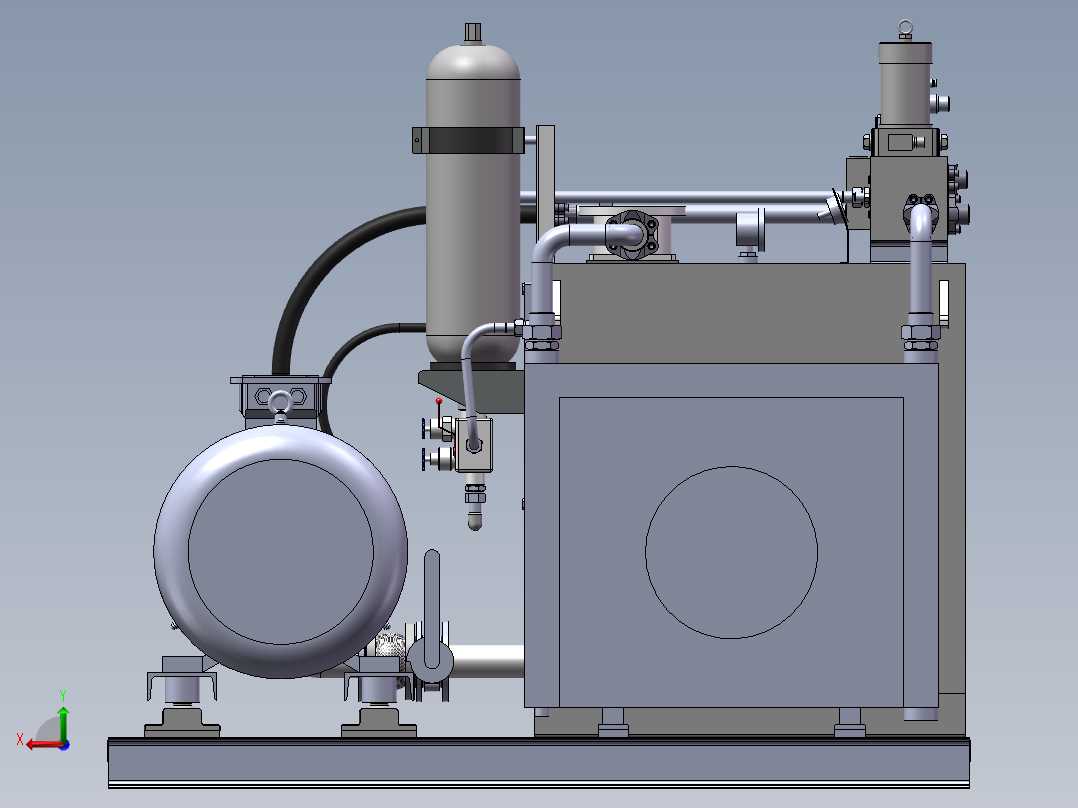
Task: Select the tall vertical accumulator cylinder
Action: click(x=473, y=204)
